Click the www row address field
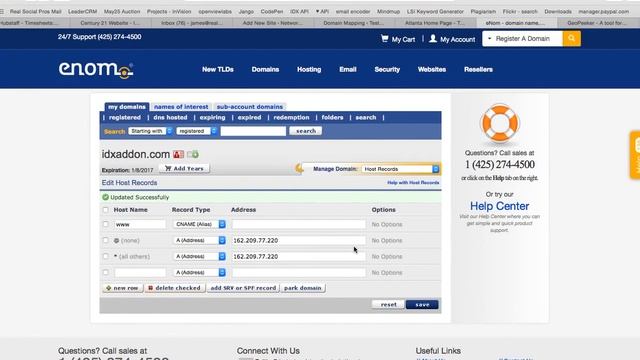Image resolution: width=640 pixels, height=360 pixels. pos(299,224)
